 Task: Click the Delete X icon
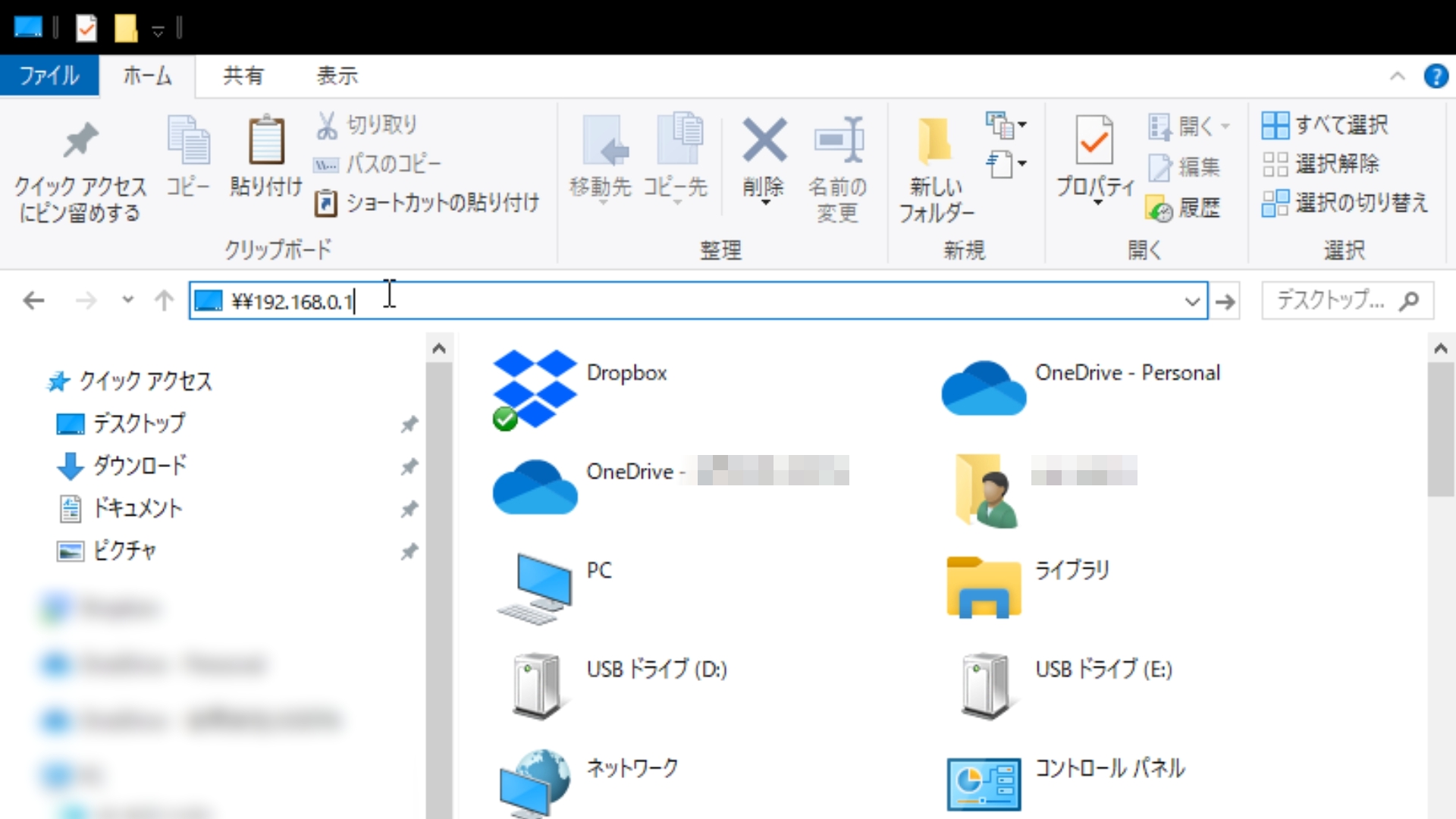click(764, 140)
